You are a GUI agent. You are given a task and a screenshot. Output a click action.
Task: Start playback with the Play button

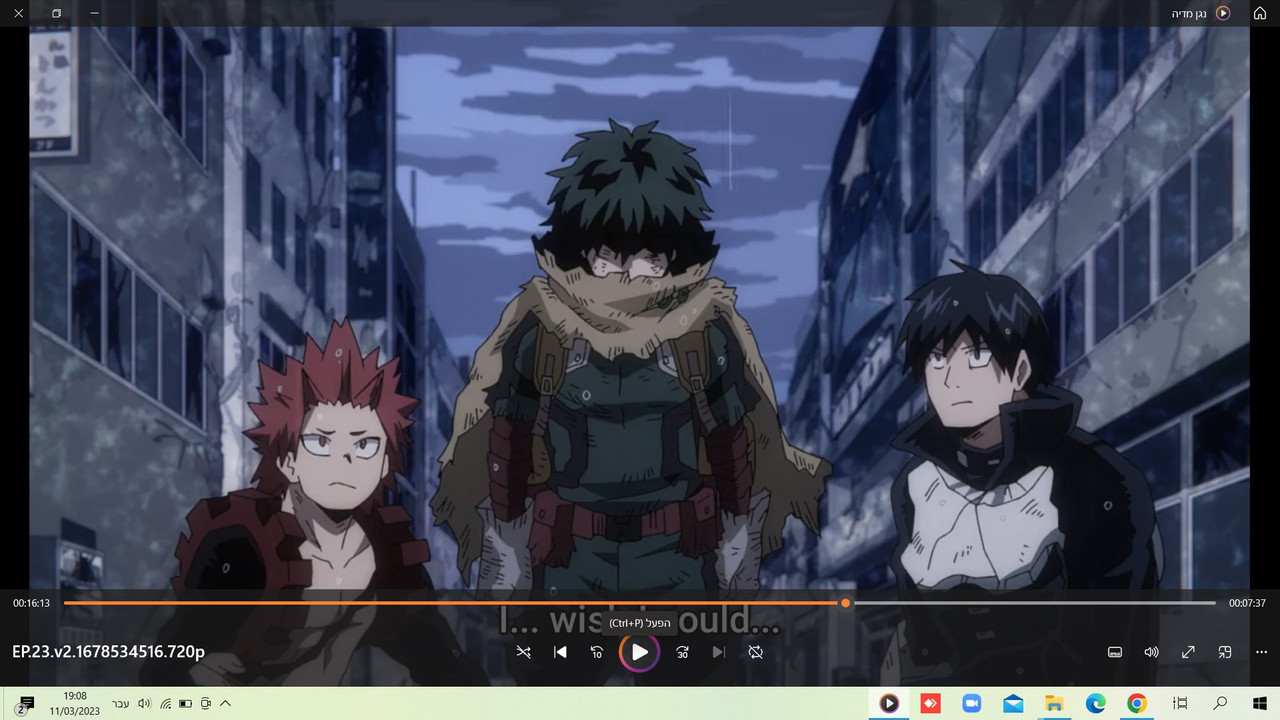pos(639,652)
